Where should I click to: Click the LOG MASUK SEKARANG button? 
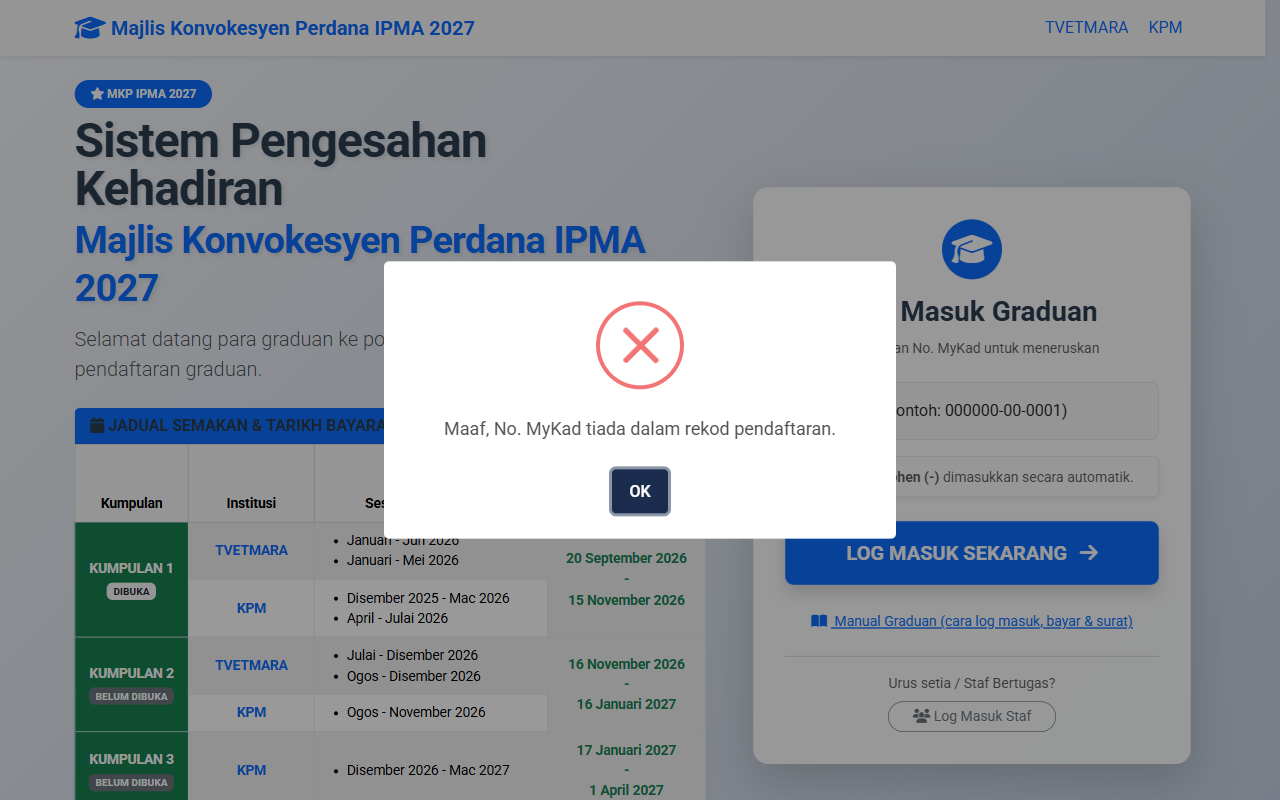point(972,553)
